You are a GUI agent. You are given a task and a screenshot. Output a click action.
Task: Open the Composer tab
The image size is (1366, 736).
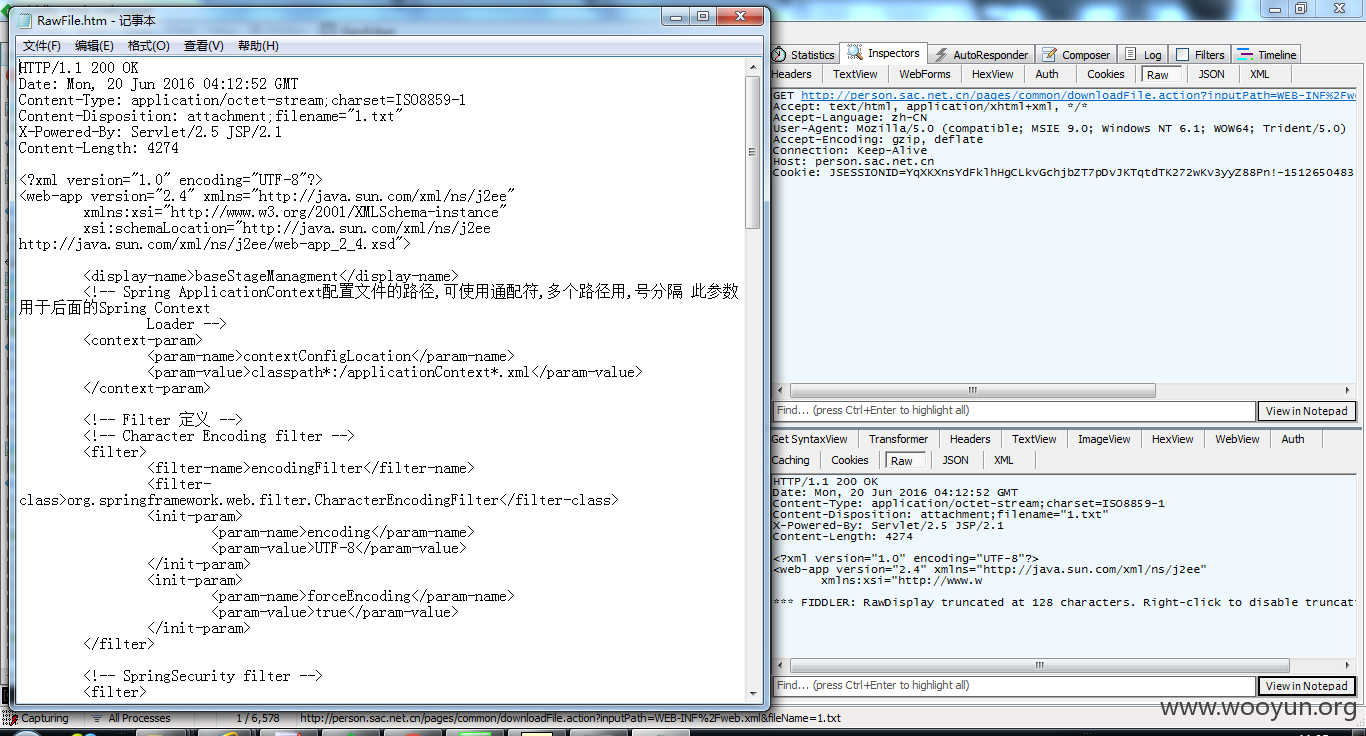click(x=1076, y=55)
